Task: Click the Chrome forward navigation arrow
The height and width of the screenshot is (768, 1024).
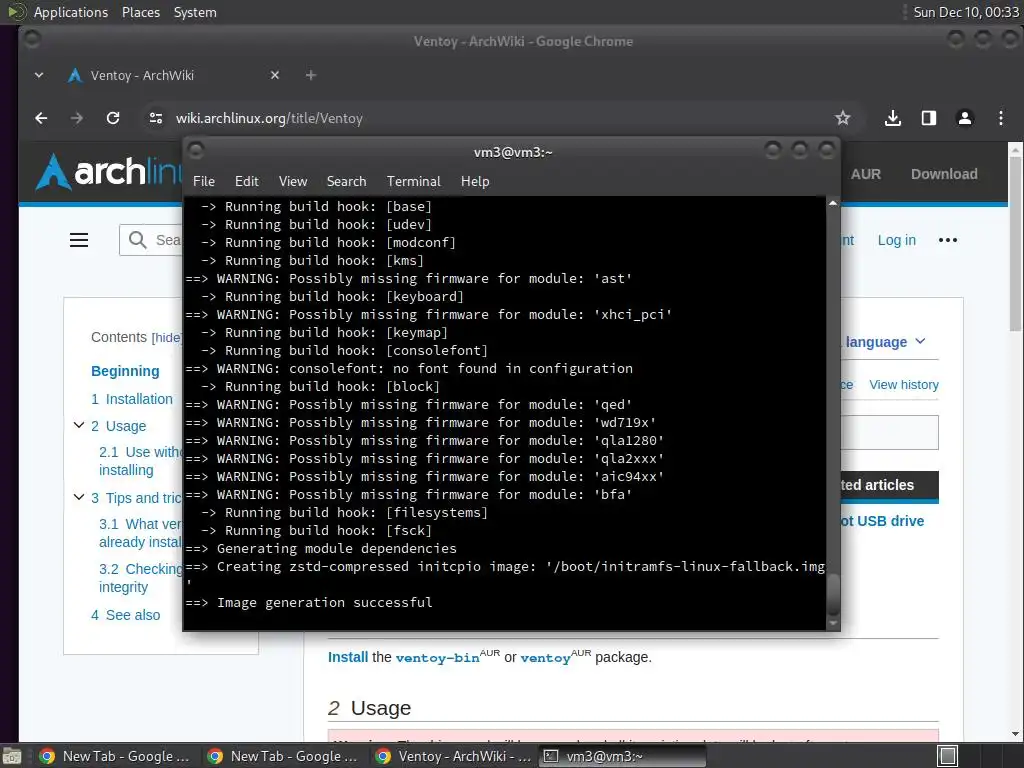Action: (x=77, y=118)
